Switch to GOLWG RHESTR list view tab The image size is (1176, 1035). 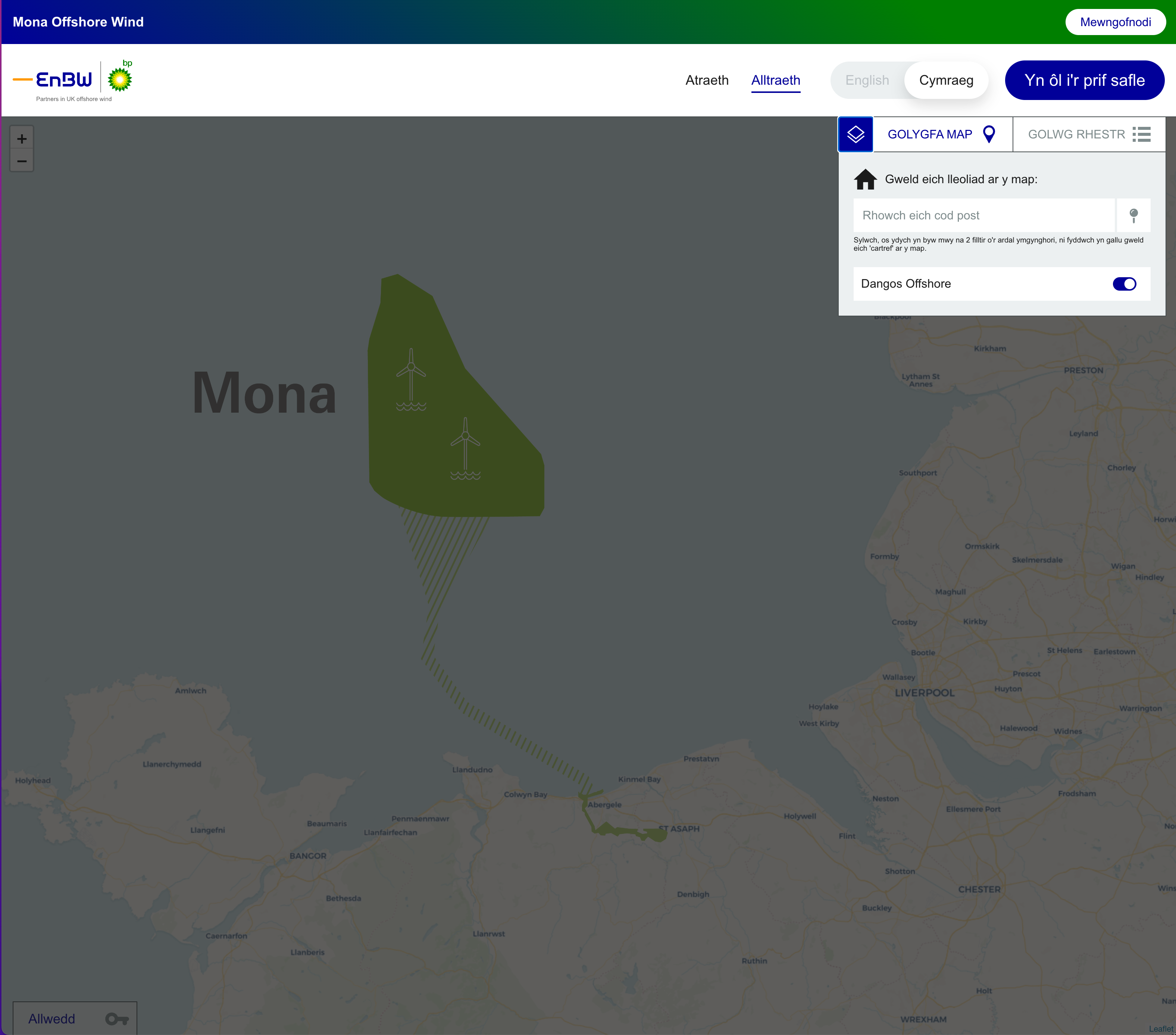1089,135
